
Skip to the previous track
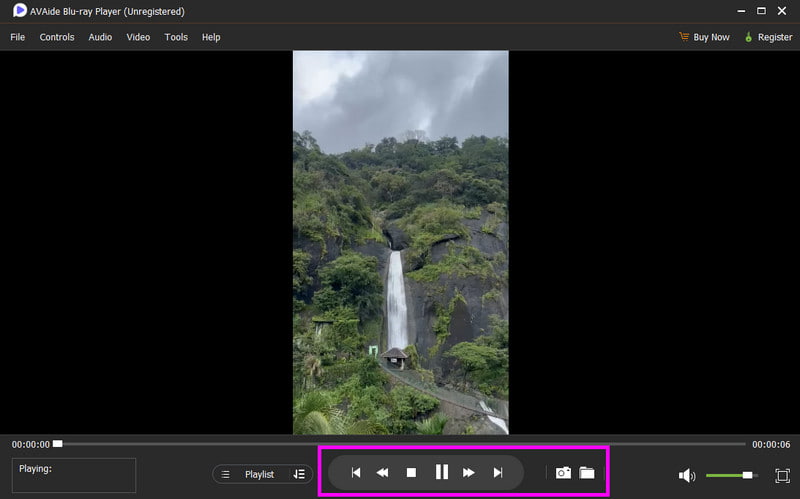pyautogui.click(x=355, y=473)
